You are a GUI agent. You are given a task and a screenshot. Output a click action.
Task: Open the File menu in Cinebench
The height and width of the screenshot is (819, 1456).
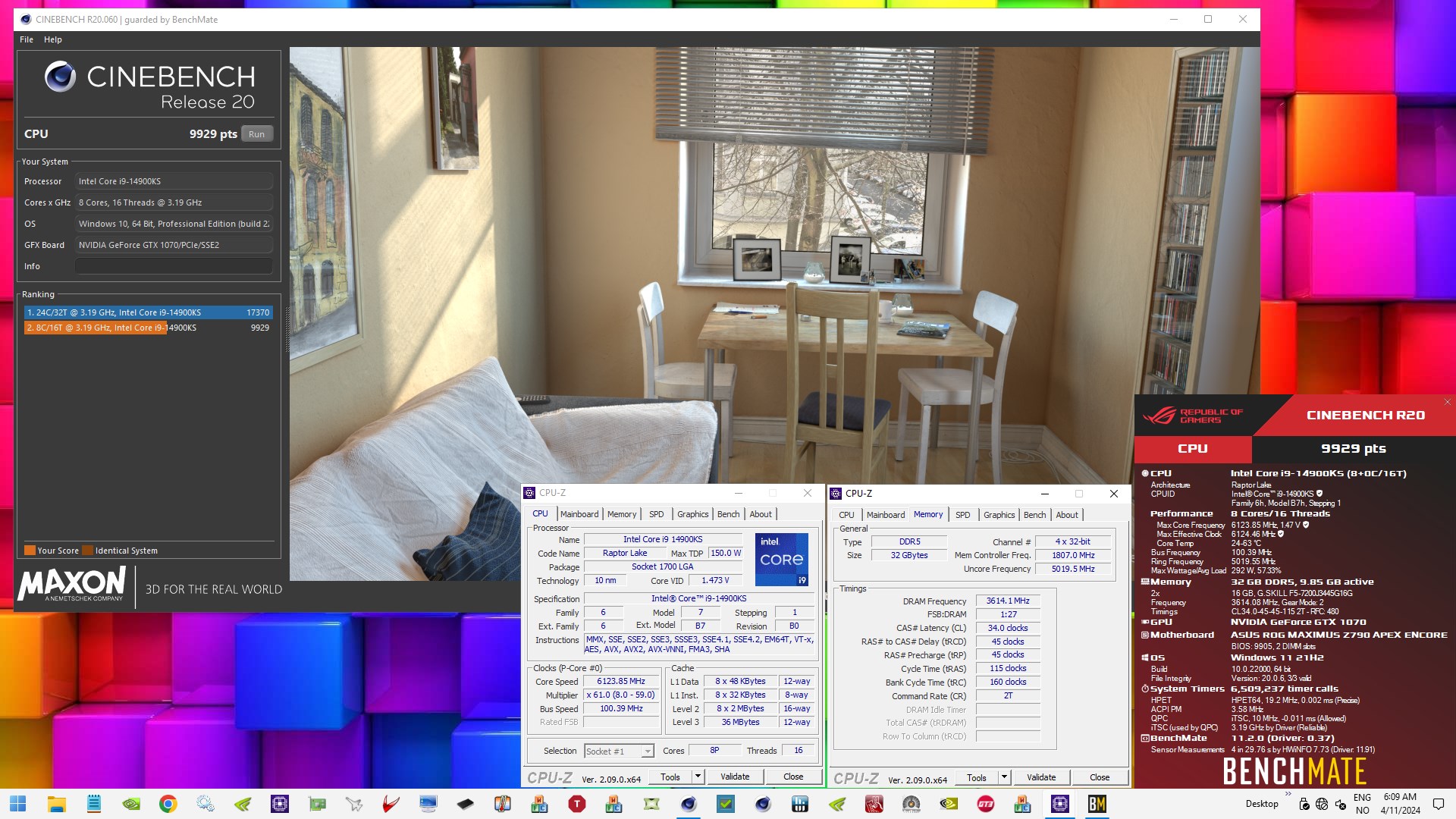click(27, 39)
